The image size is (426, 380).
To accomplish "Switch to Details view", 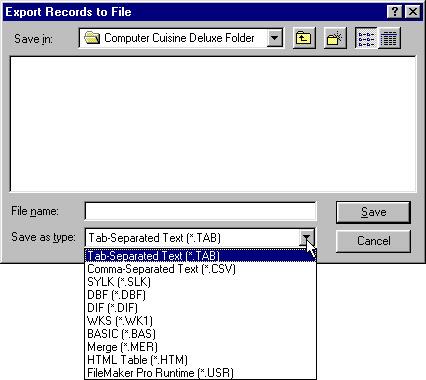I will click(x=389, y=38).
